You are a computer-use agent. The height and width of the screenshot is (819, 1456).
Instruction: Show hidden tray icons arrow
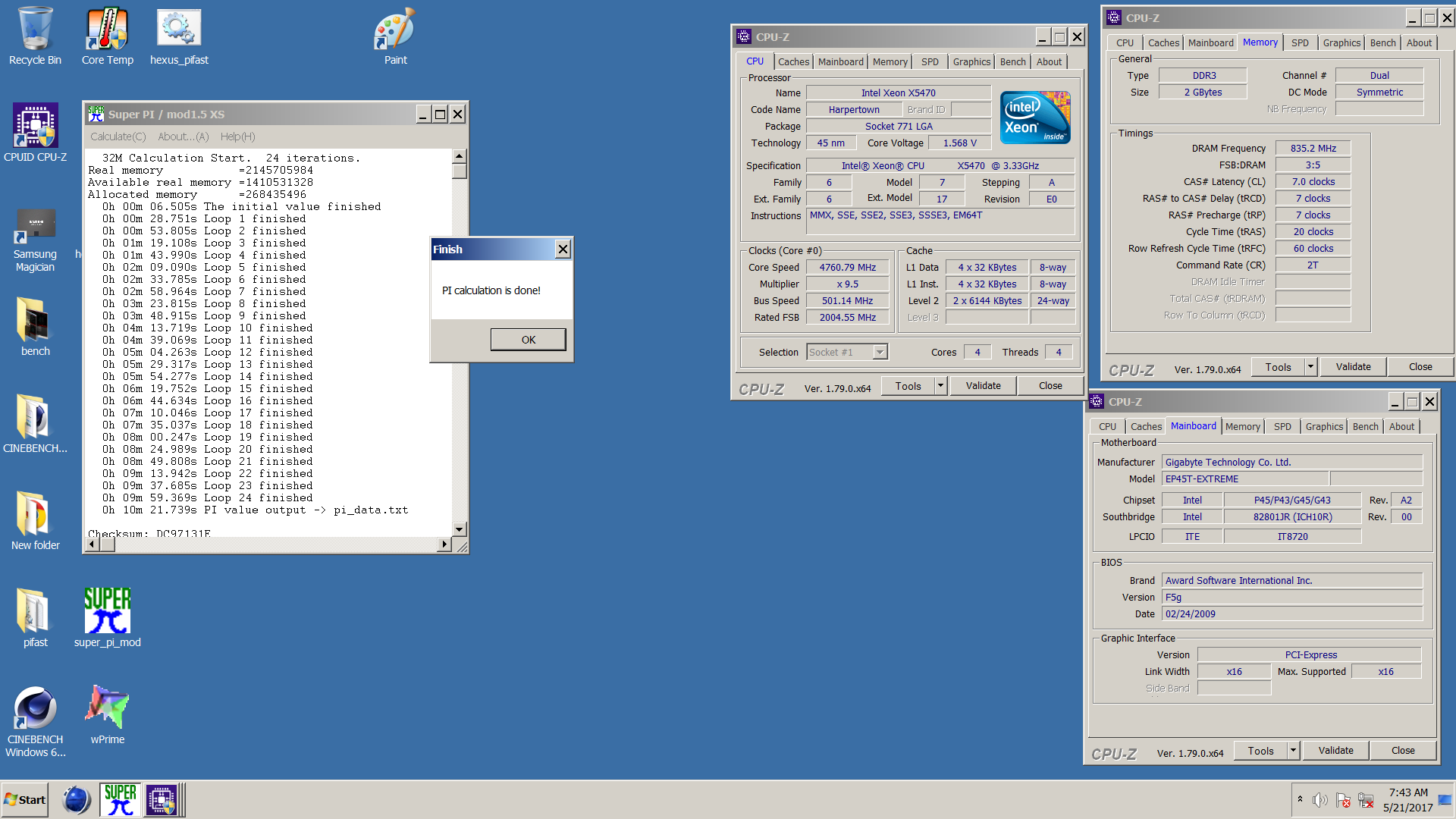[x=1300, y=799]
